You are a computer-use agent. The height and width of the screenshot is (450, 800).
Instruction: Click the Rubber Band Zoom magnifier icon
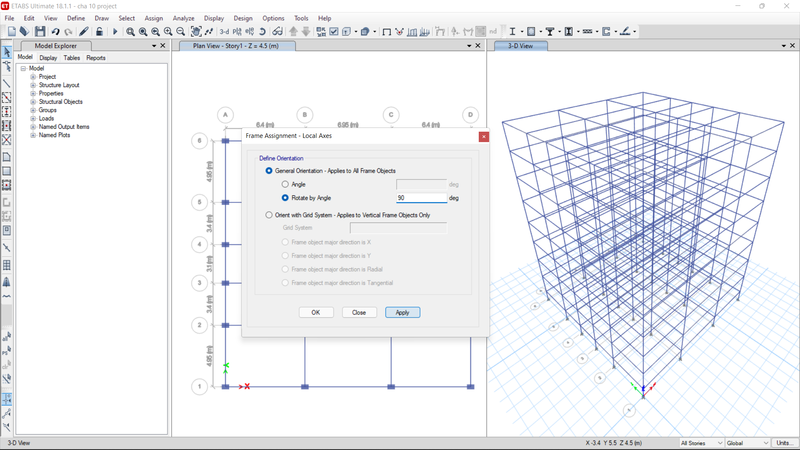click(x=131, y=32)
